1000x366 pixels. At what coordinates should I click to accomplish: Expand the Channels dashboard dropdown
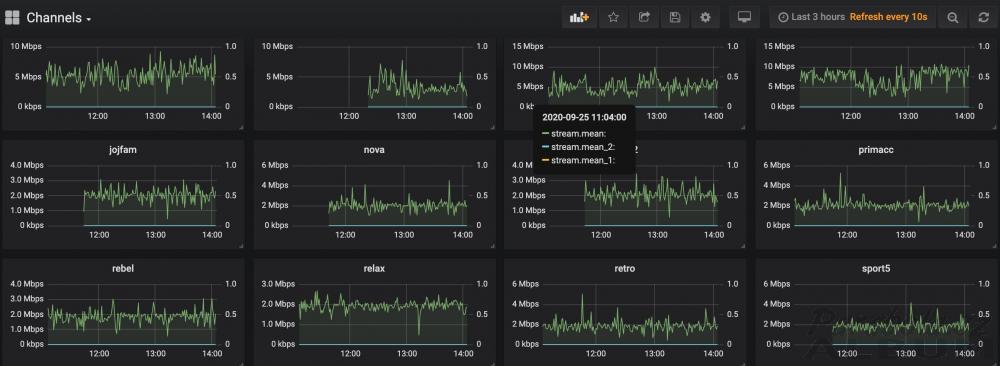59,18
